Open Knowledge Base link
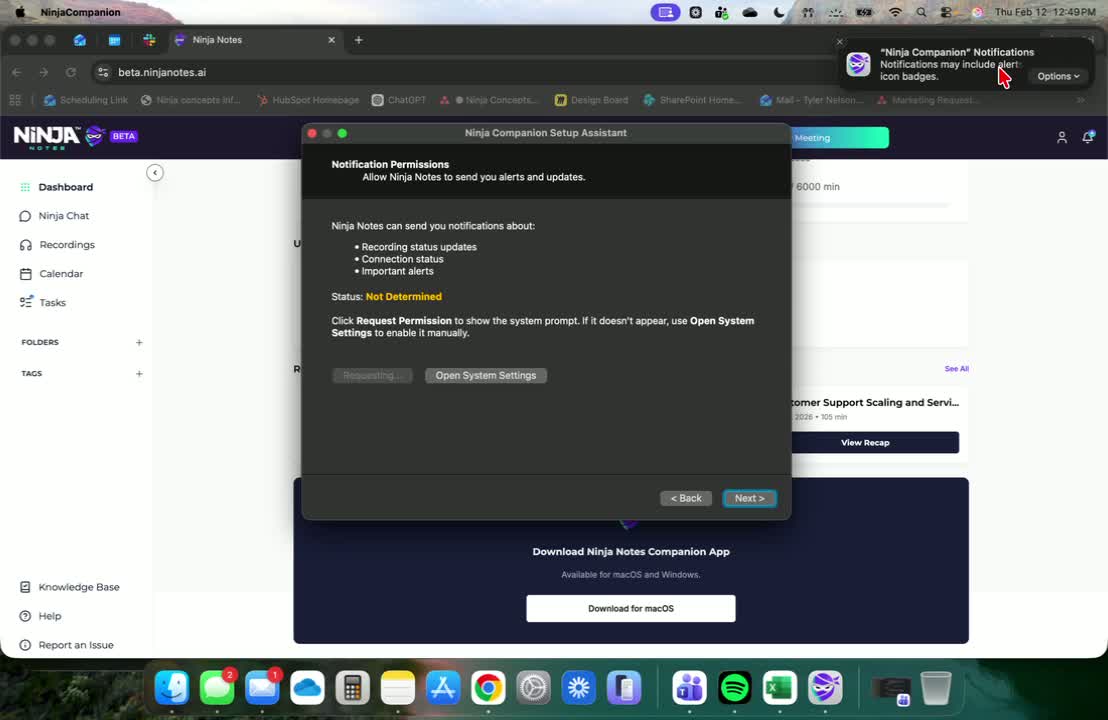This screenshot has width=1108, height=720. pyautogui.click(x=78, y=587)
